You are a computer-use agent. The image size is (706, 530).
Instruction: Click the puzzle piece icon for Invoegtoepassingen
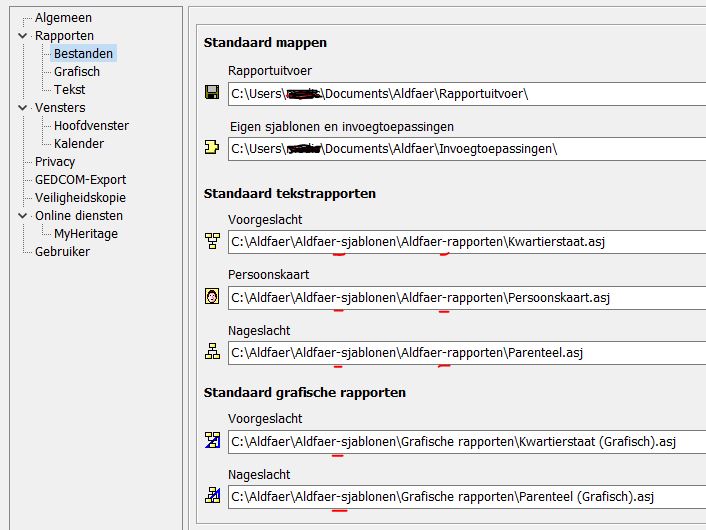point(212,148)
